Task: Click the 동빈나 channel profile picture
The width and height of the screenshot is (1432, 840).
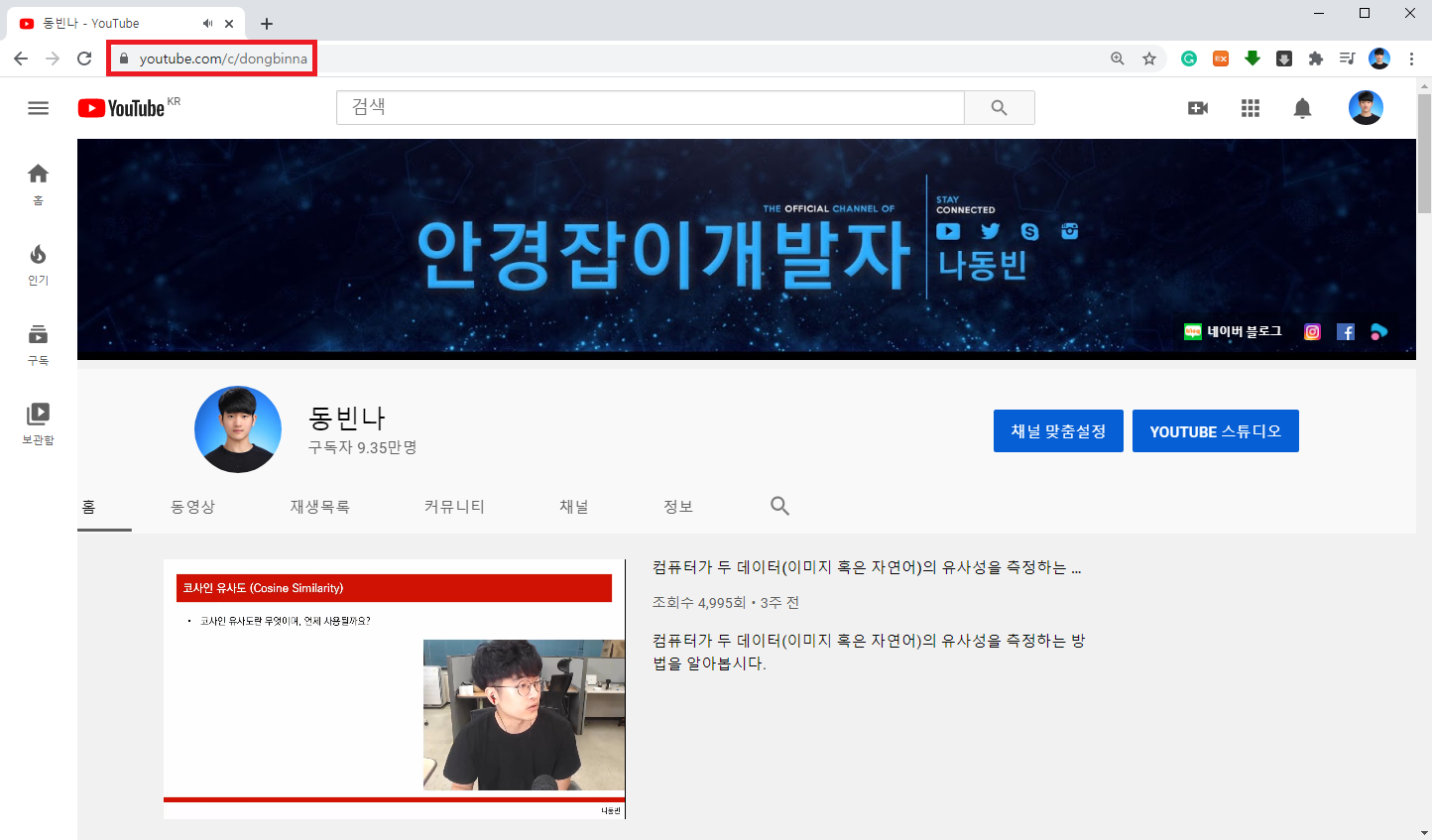Action: coord(238,429)
